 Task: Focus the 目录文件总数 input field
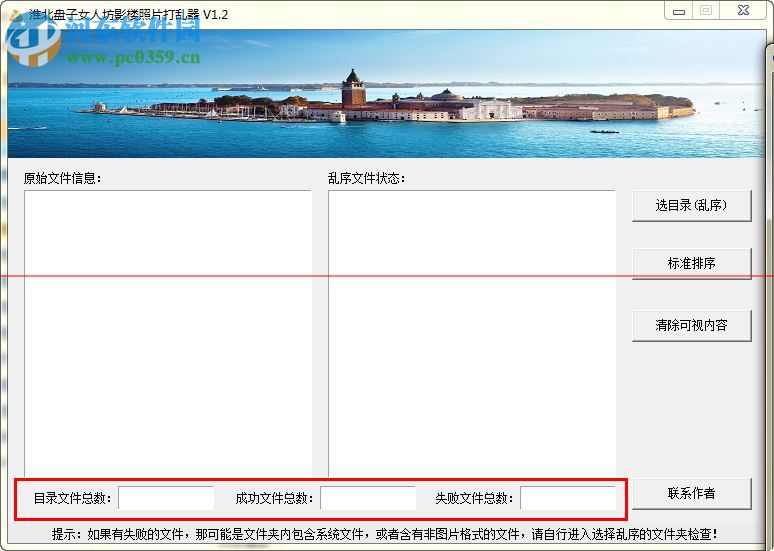tap(166, 498)
